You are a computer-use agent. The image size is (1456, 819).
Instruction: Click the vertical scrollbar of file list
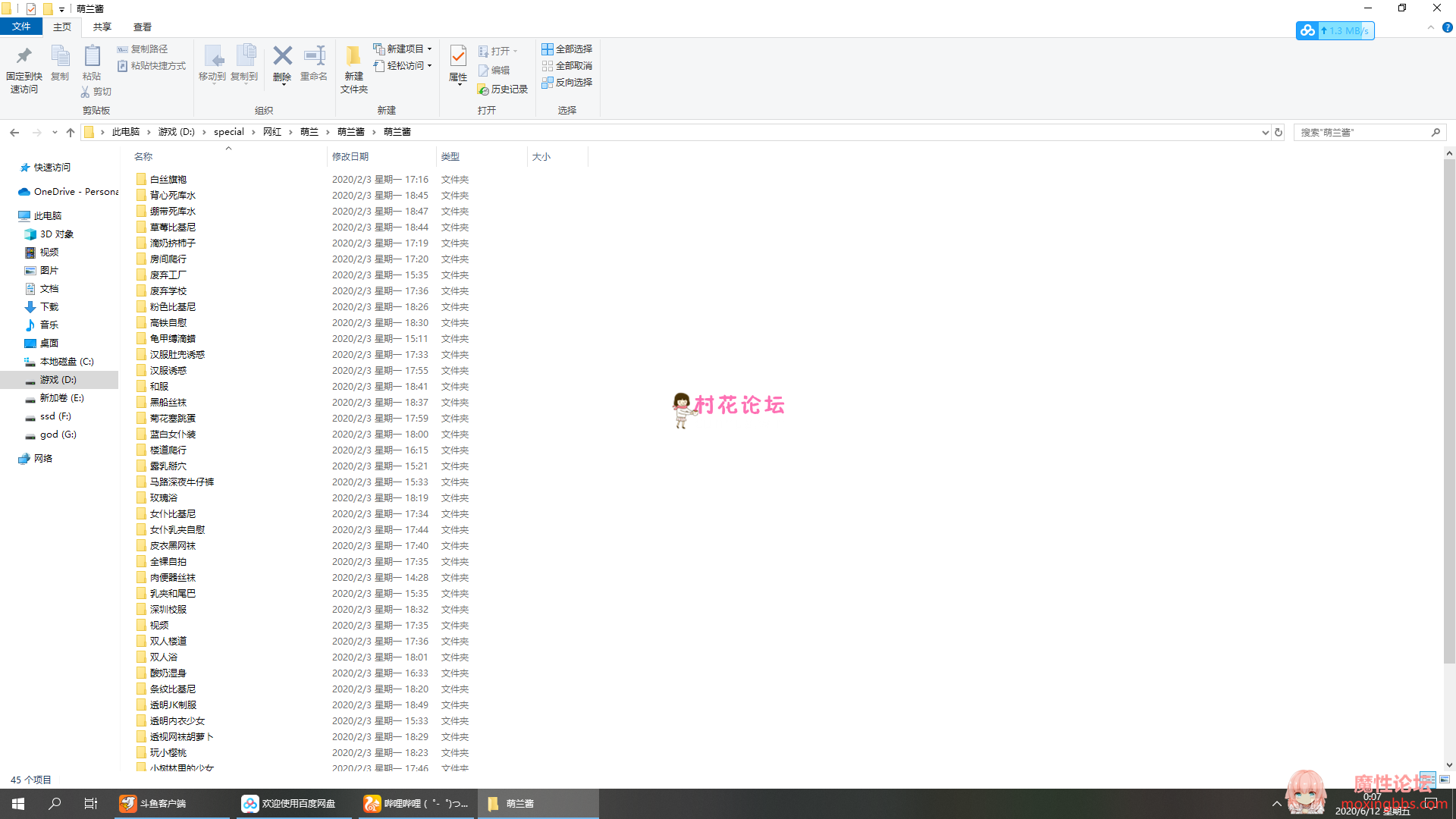click(1449, 409)
